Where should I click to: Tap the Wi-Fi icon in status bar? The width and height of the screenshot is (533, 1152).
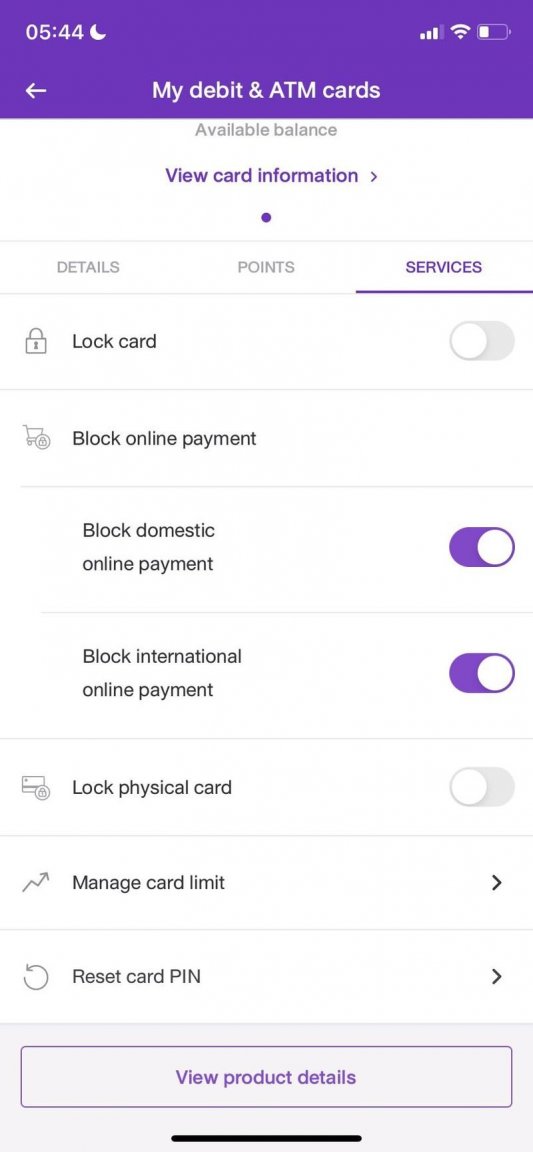[460, 32]
